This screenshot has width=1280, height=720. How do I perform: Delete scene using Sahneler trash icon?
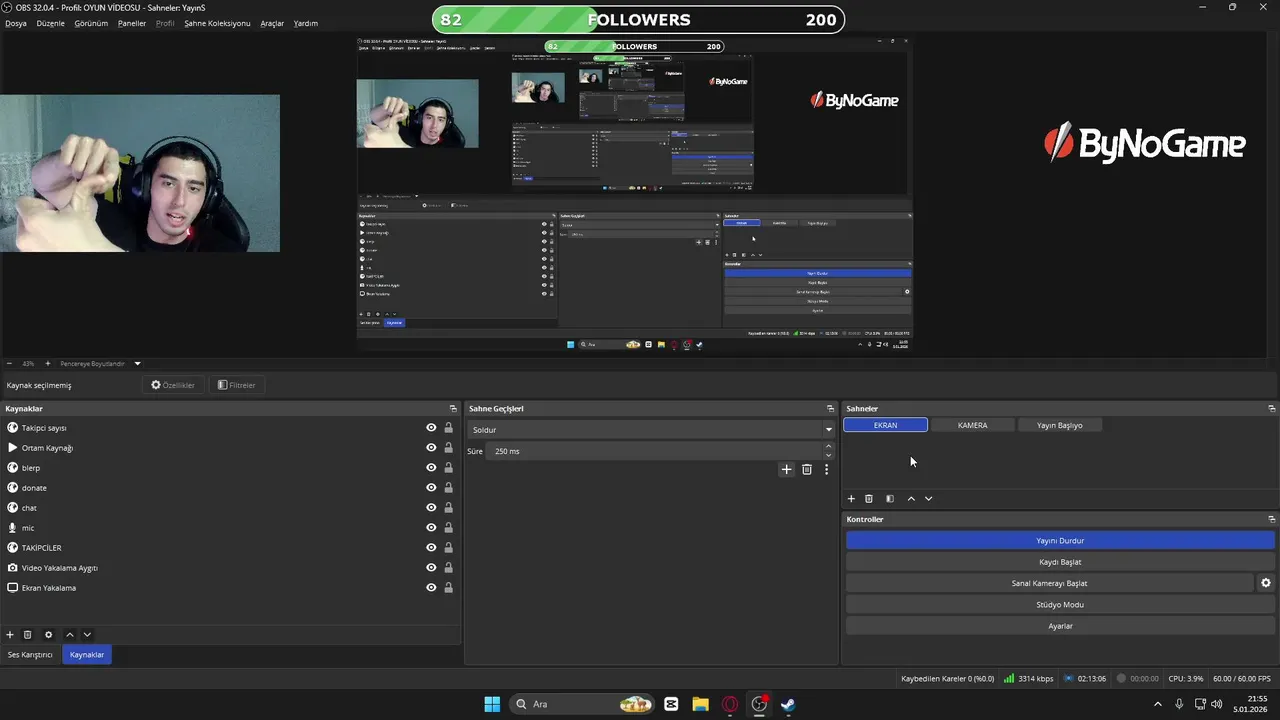[x=869, y=499]
